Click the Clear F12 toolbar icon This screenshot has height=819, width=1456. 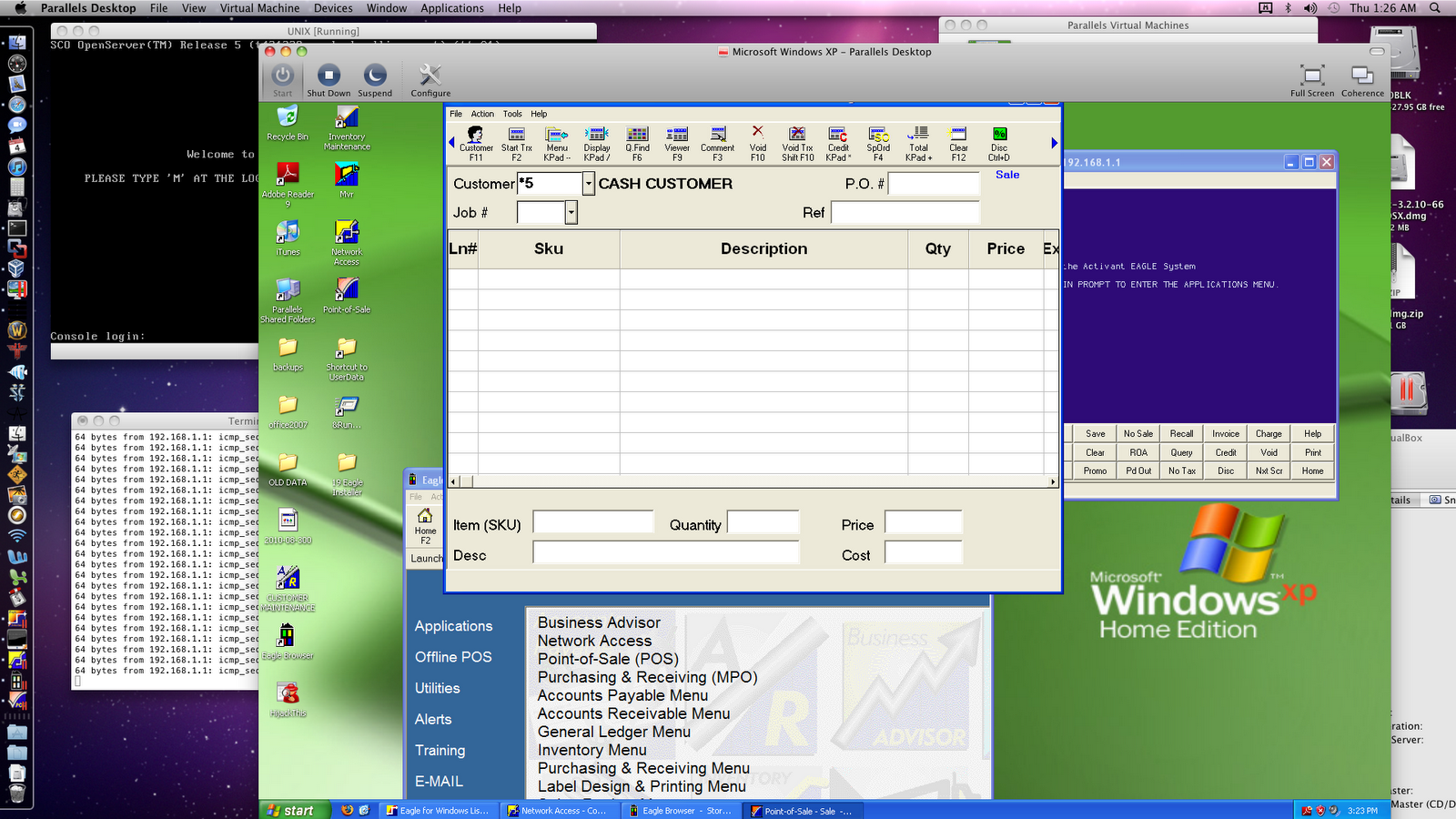point(958,144)
